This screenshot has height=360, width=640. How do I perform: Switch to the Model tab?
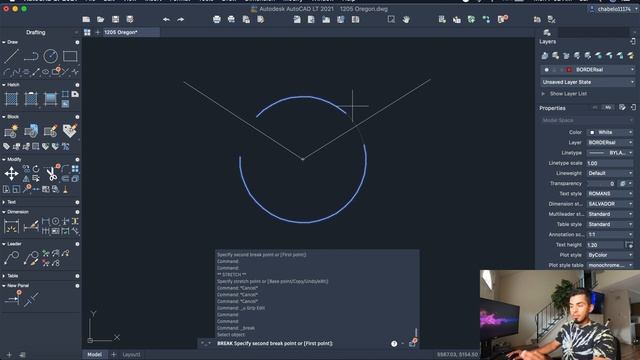click(95, 355)
